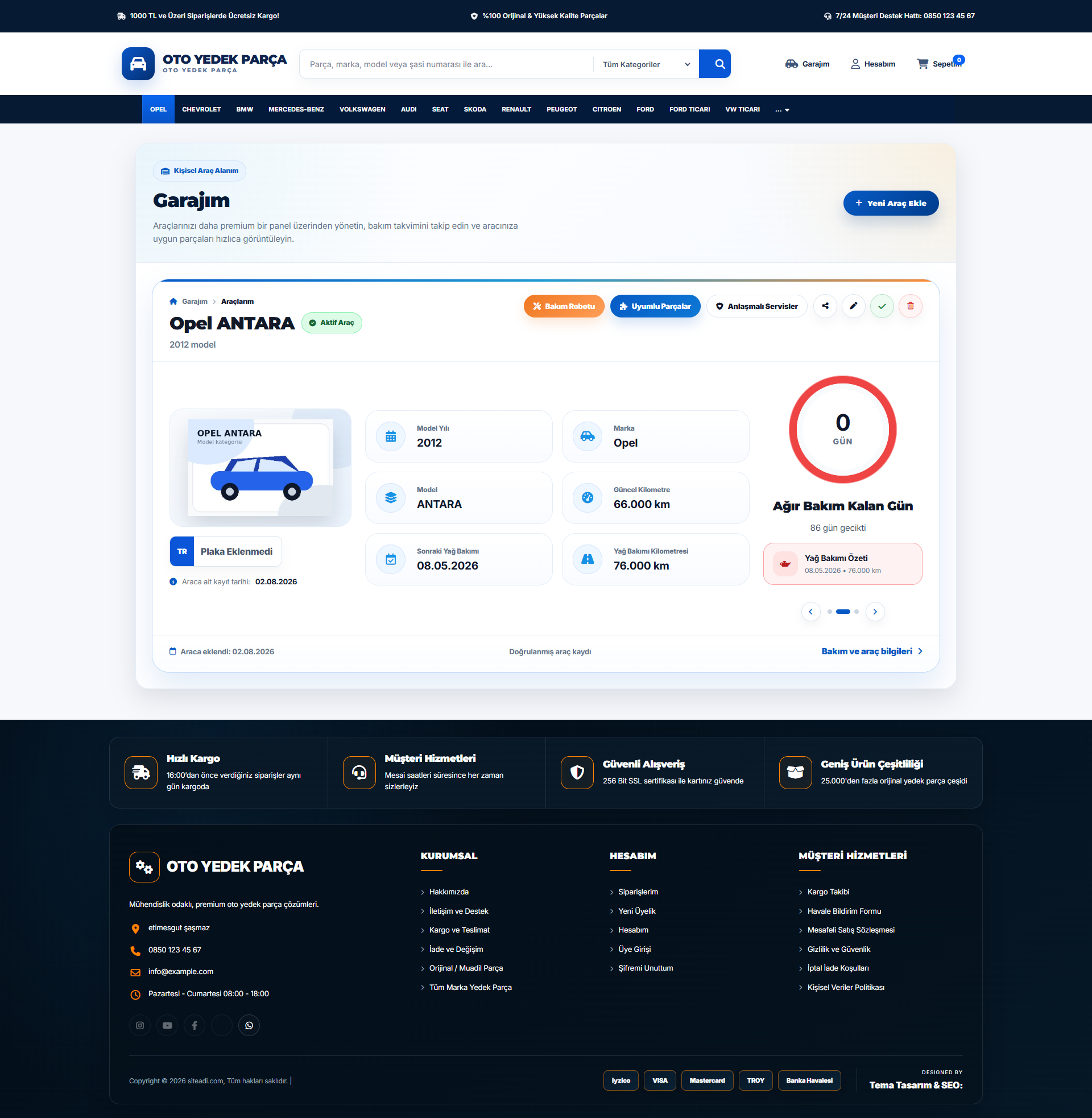The image size is (1092, 1118).
Task: Open İletişim ve Destek footer link
Action: 458,911
